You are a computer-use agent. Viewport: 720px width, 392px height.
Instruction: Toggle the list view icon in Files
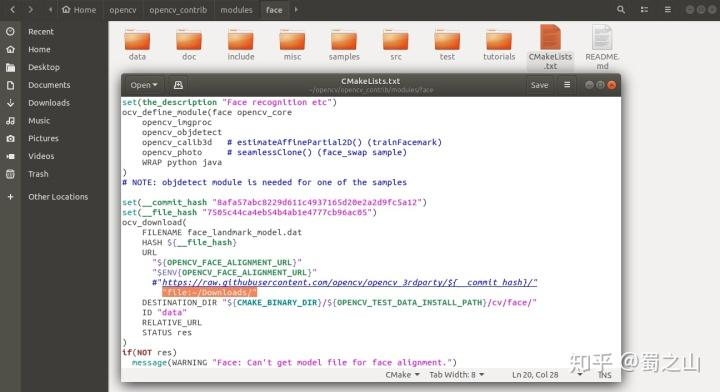pos(644,9)
